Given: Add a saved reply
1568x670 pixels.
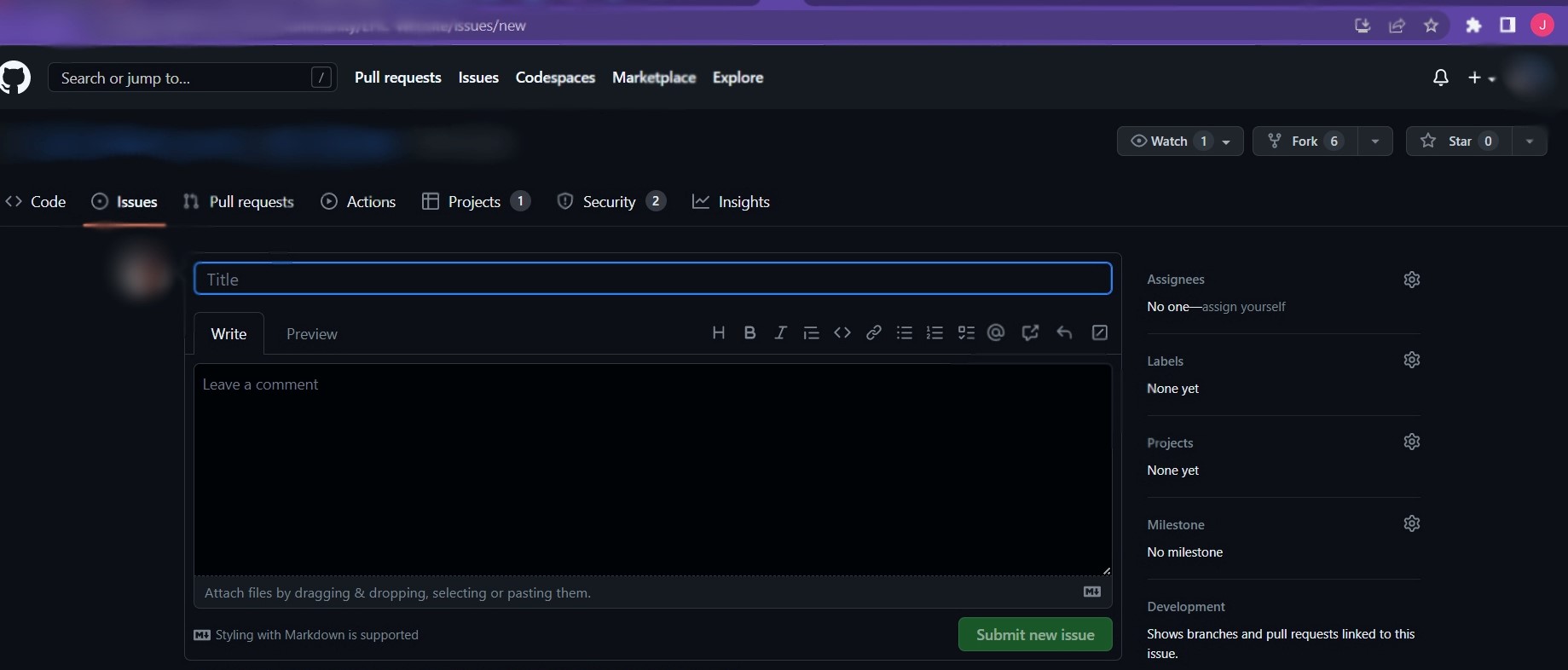Looking at the screenshot, I should click(x=1064, y=332).
